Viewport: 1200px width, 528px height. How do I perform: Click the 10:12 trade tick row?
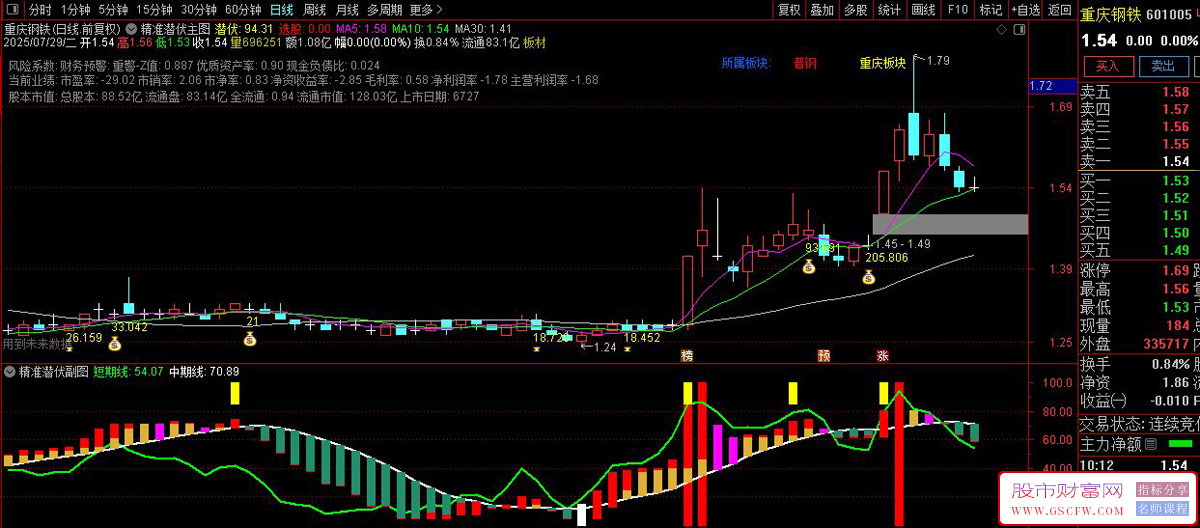pos(1139,465)
